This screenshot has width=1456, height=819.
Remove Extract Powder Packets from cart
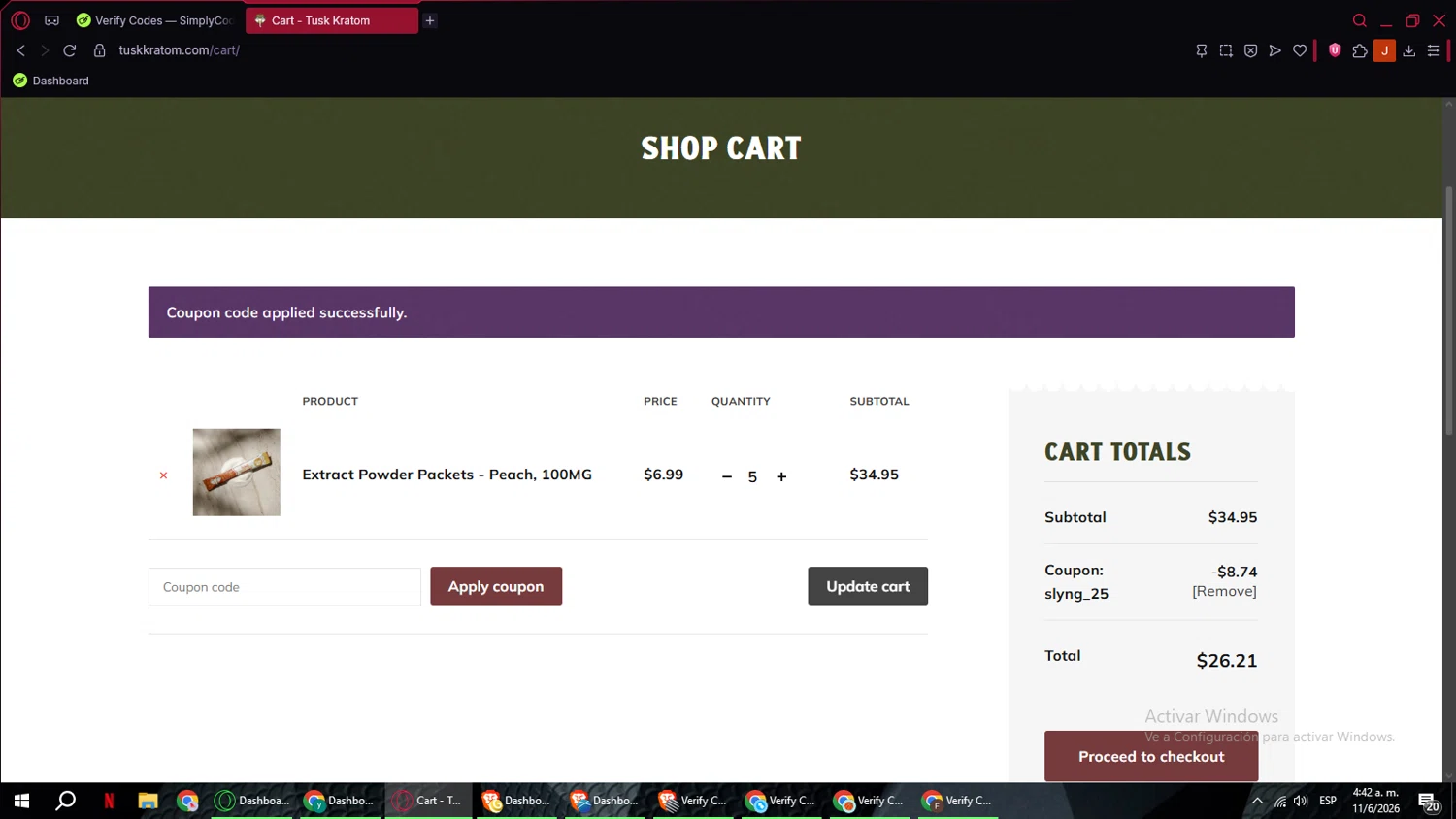(x=163, y=475)
